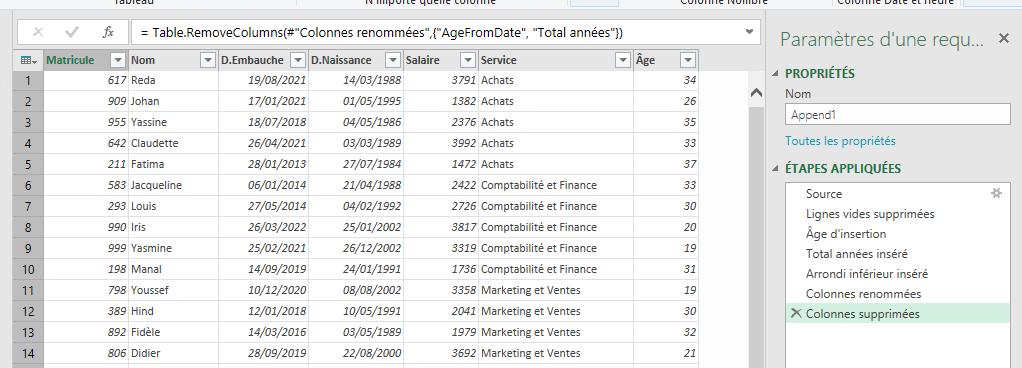Collapse the PROPRIÉTÉS section
Screen dimensions: 1022x368
[776, 74]
